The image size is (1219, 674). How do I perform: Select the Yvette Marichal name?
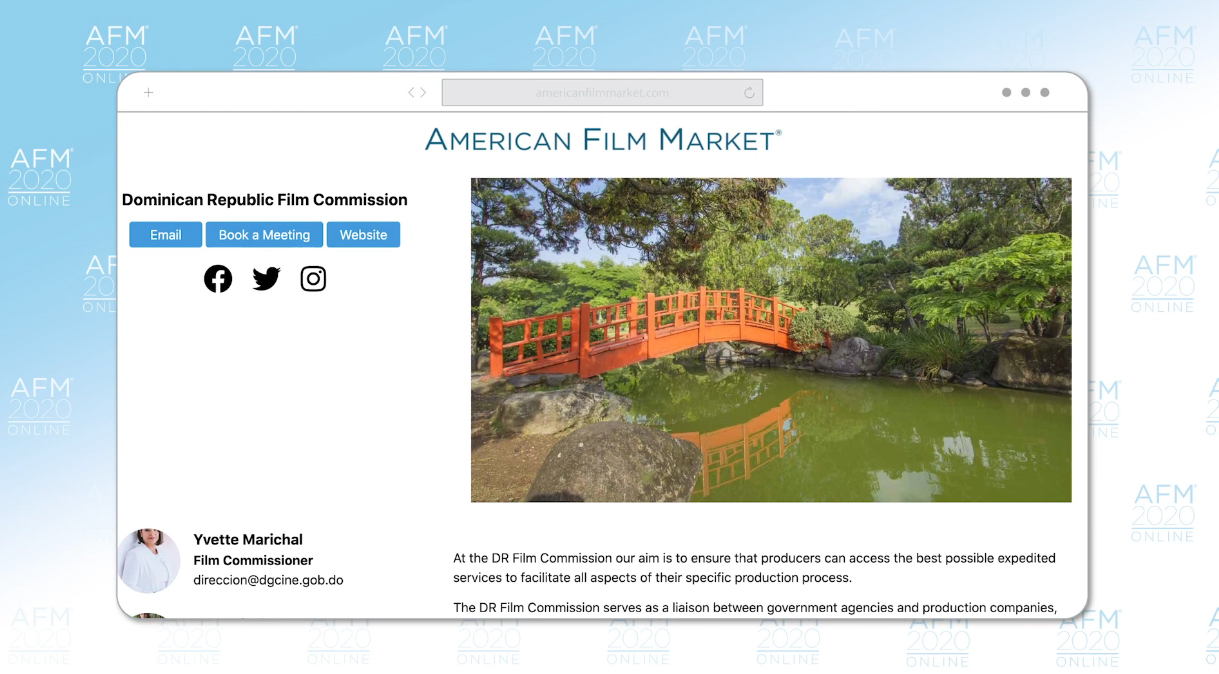tap(248, 539)
